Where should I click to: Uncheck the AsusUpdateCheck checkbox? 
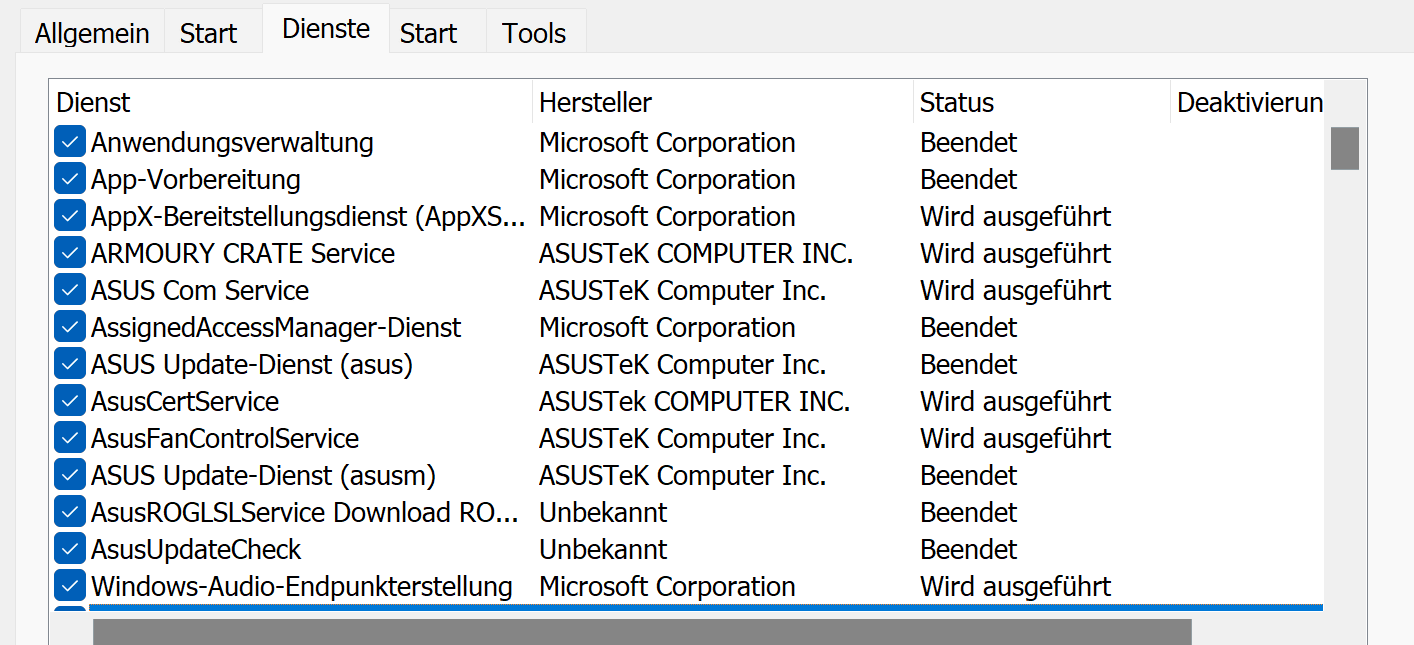pos(69,549)
